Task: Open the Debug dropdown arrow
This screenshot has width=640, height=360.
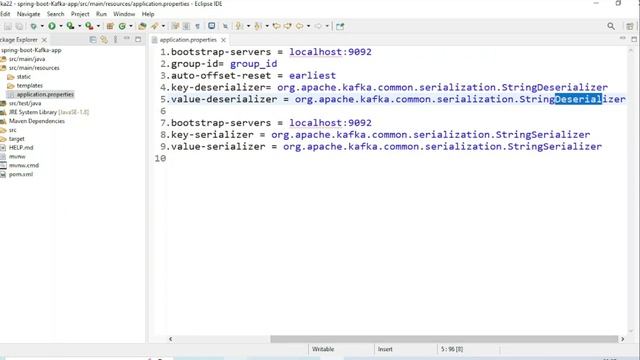Action: 42,26
